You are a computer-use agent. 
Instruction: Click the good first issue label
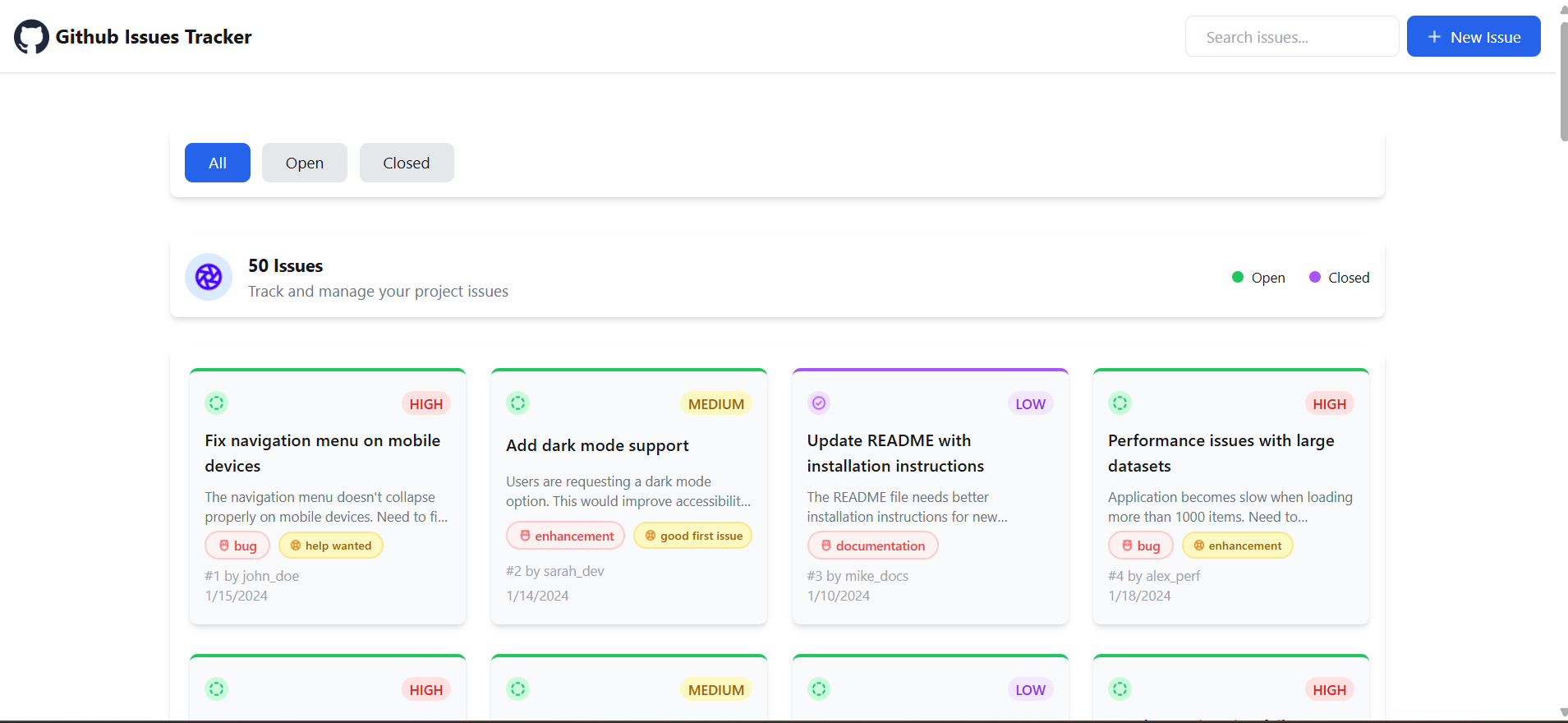pos(692,536)
